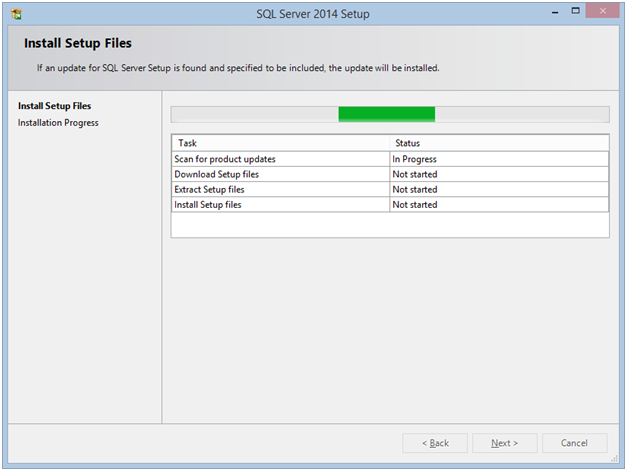Cancel the SQL Server setup

[x=574, y=443]
